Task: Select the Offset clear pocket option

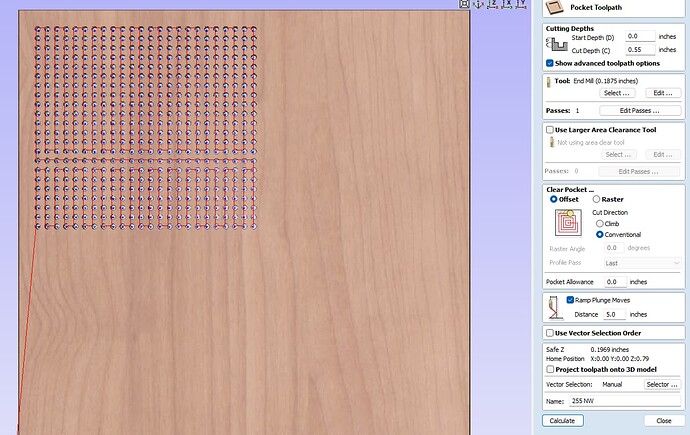Action: (554, 199)
